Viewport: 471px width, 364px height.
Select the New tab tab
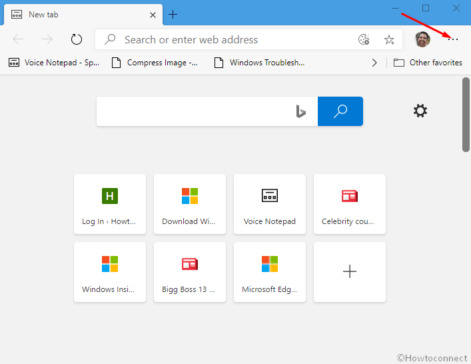tap(83, 15)
